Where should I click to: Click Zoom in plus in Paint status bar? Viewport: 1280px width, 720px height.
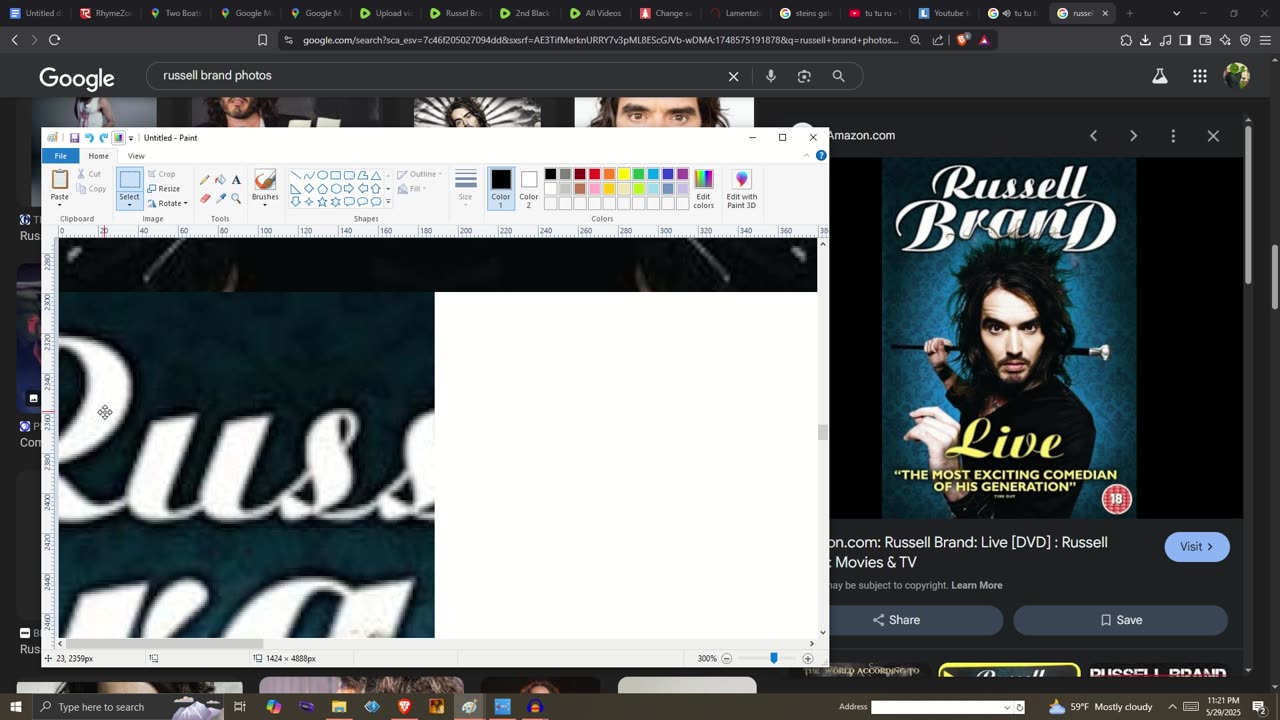coord(808,658)
